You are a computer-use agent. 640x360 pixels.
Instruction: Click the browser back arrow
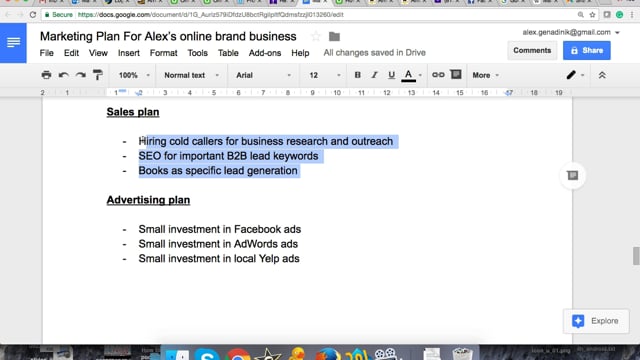(8, 15)
